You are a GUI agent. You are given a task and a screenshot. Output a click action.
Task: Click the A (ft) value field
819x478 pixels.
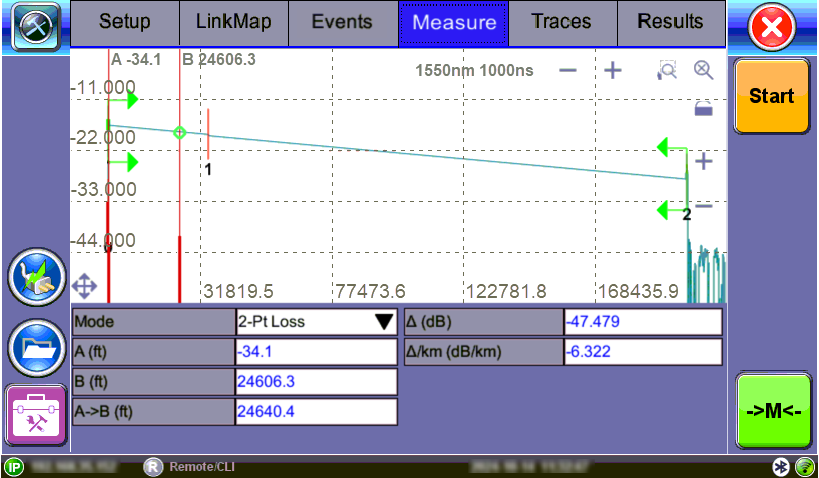point(316,352)
